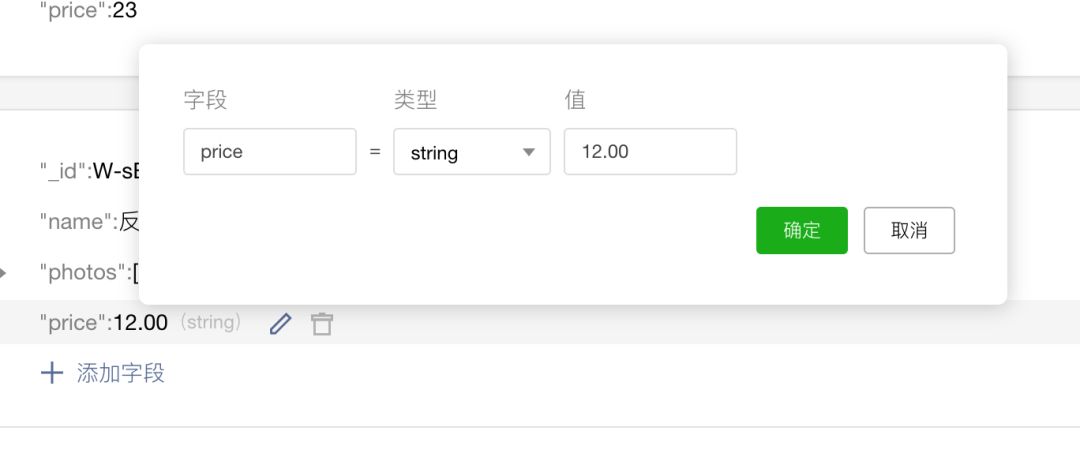
Task: Click the 字段 label in dialog
Action: 205,101
